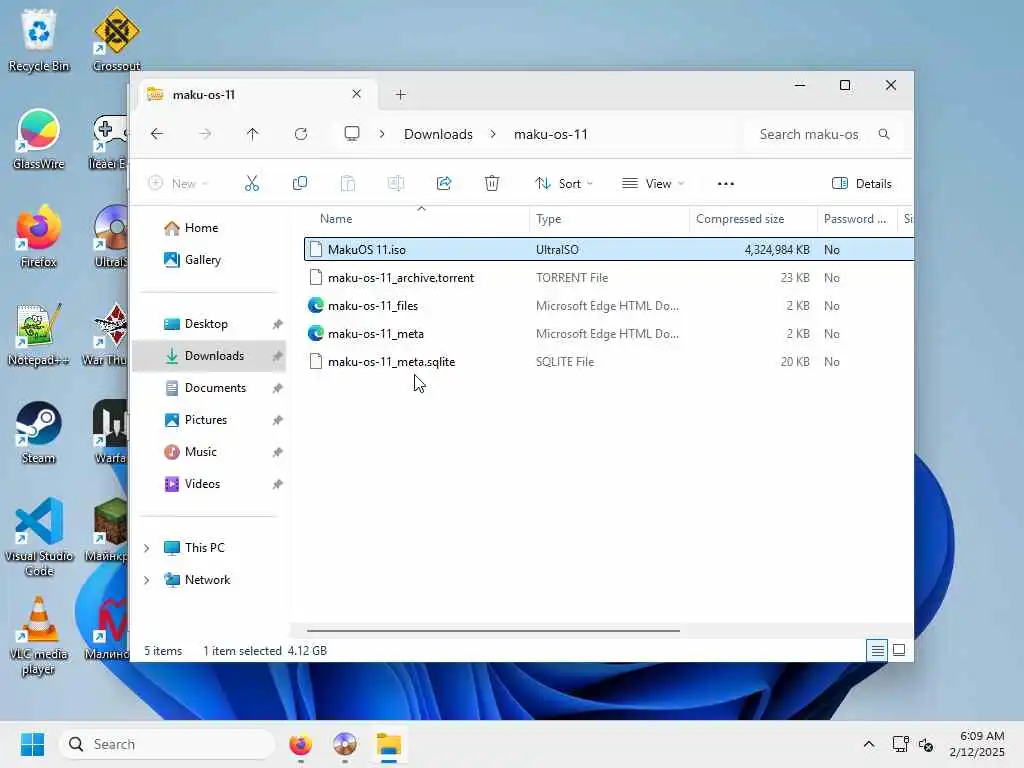The image size is (1024, 768).
Task: Open Crossout desktop shortcut
Action: [116, 40]
